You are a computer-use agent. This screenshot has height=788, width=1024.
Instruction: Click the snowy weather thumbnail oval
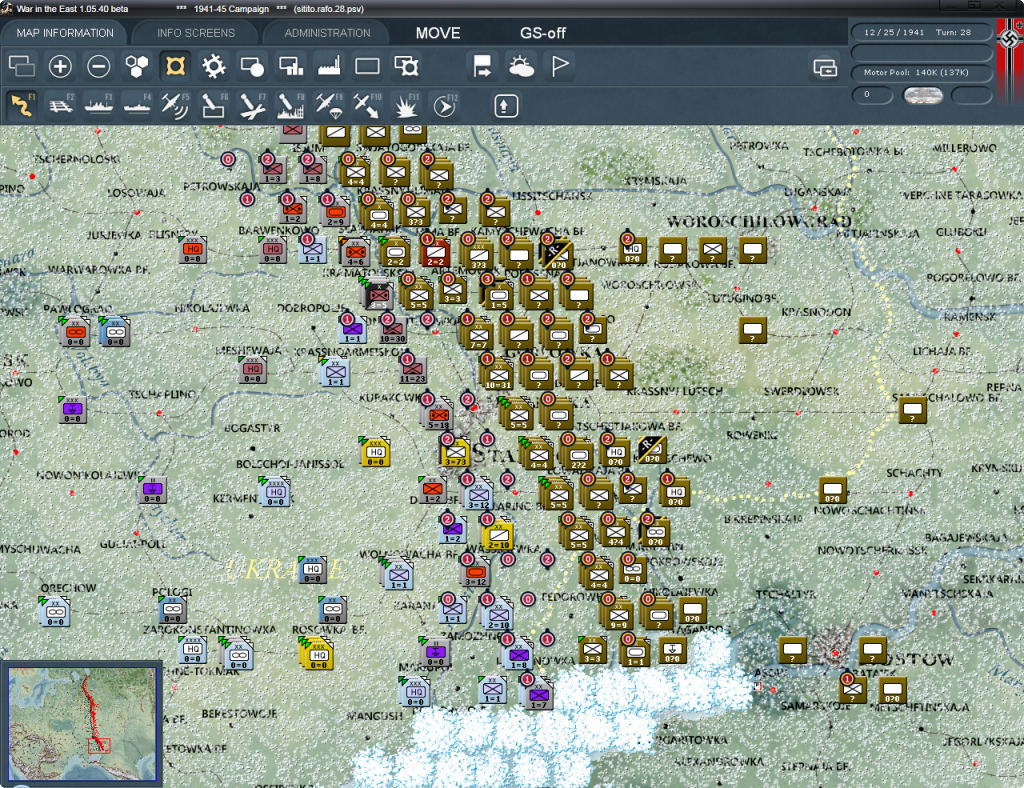(x=922, y=95)
